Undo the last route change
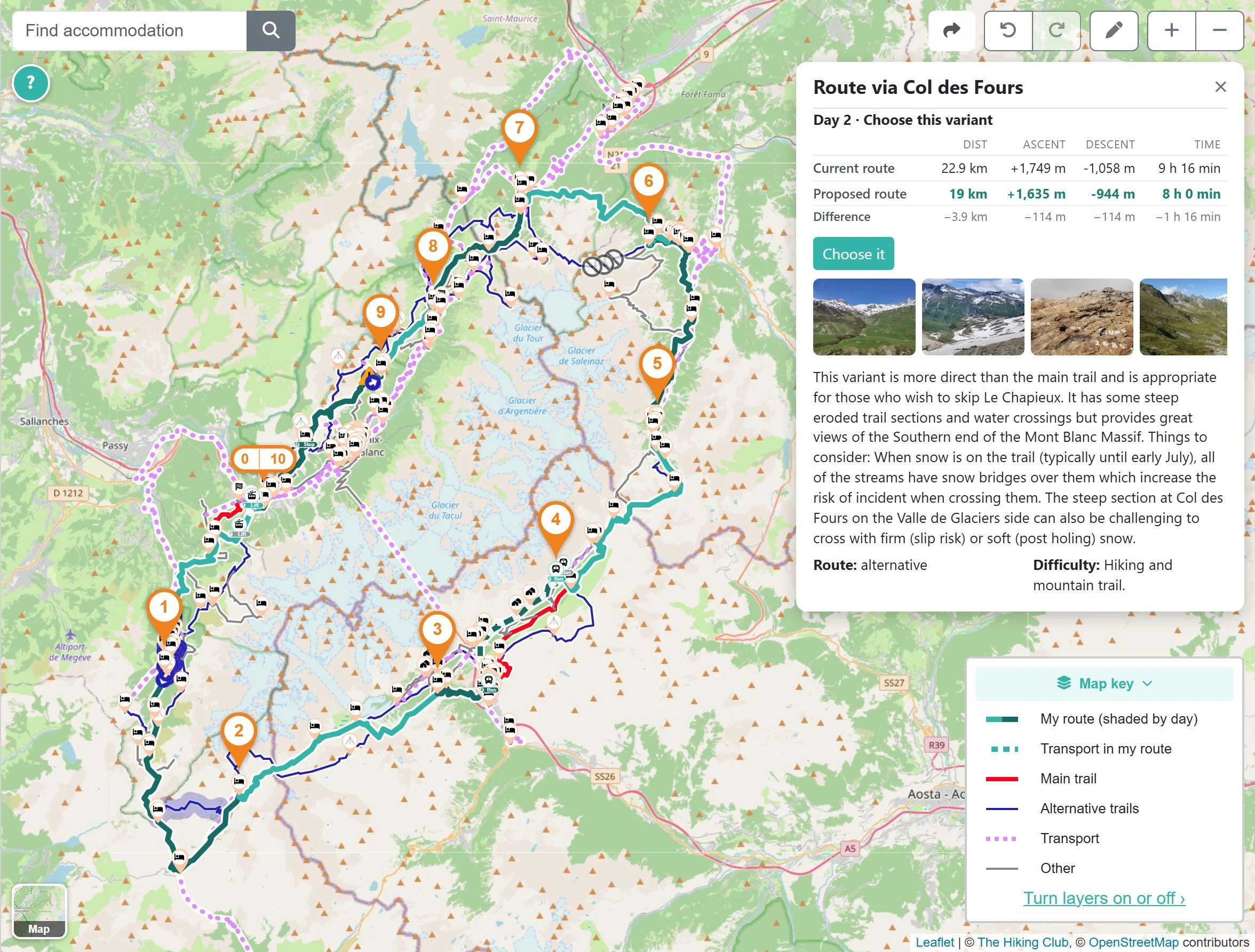The image size is (1255, 952). 1007,30
